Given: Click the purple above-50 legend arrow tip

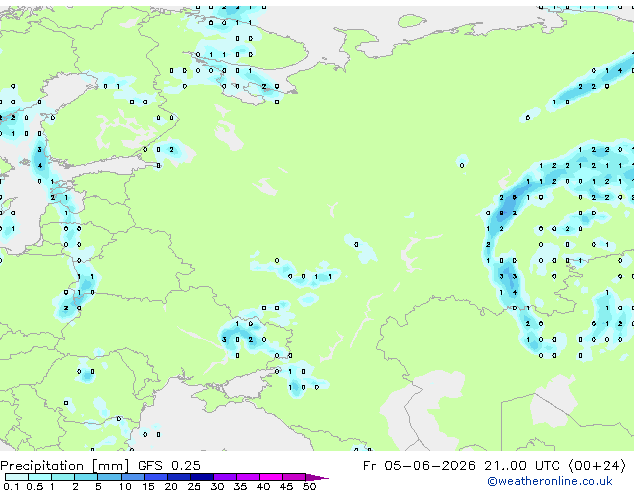Looking at the screenshot, I should click(x=317, y=477).
